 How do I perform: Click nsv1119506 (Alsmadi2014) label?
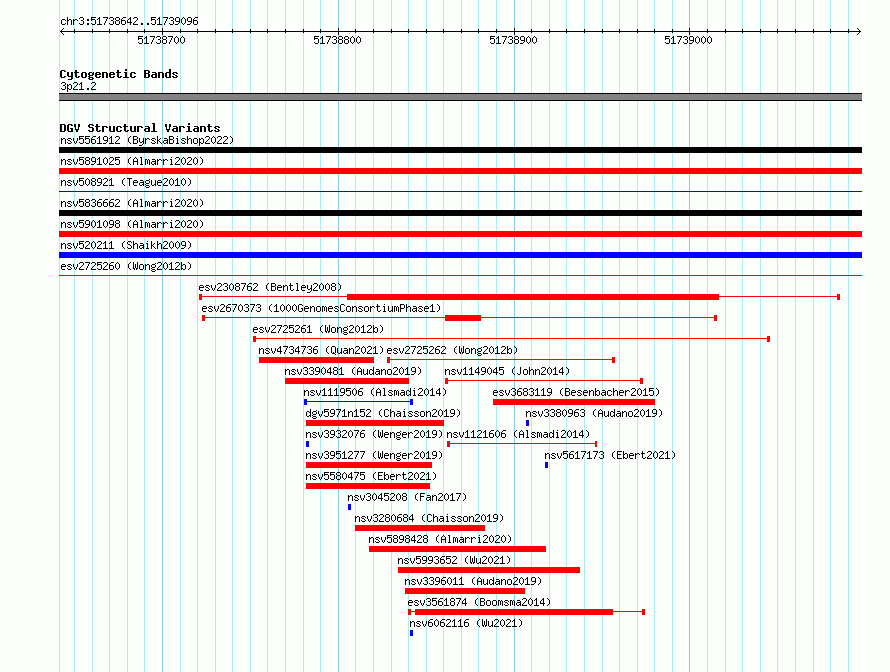[x=375, y=392]
